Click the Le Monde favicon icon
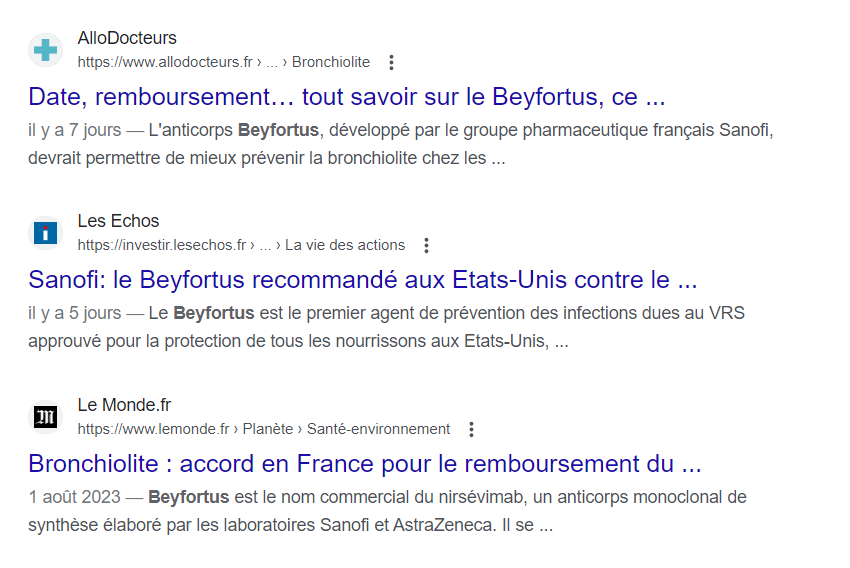Screen dimensions: 850x568 (x=45, y=417)
